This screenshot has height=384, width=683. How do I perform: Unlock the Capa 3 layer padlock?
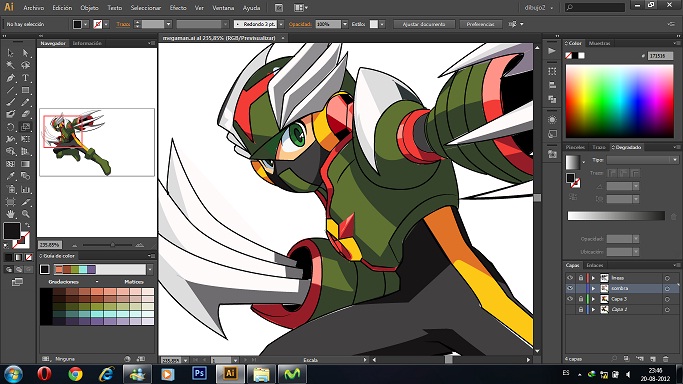[581, 299]
